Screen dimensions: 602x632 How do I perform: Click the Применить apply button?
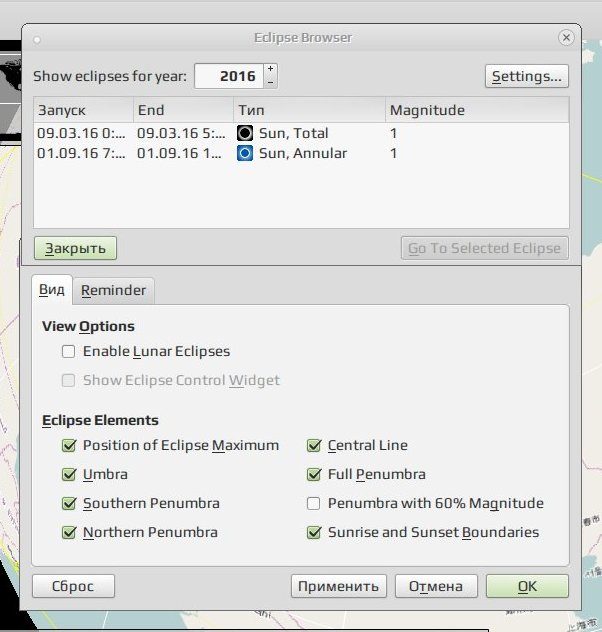[x=338, y=586]
